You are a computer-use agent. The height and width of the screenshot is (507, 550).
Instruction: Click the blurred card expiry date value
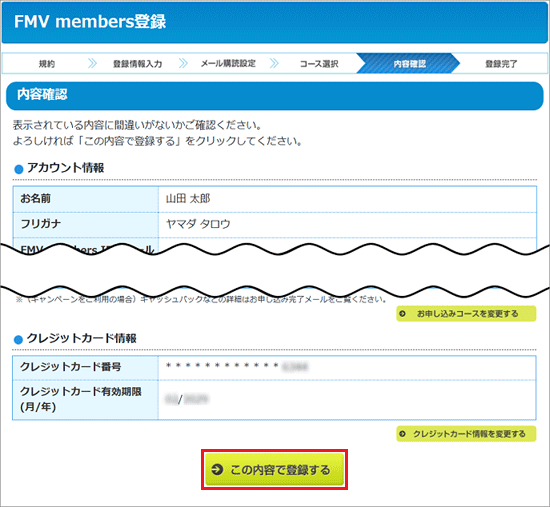[x=187, y=399]
